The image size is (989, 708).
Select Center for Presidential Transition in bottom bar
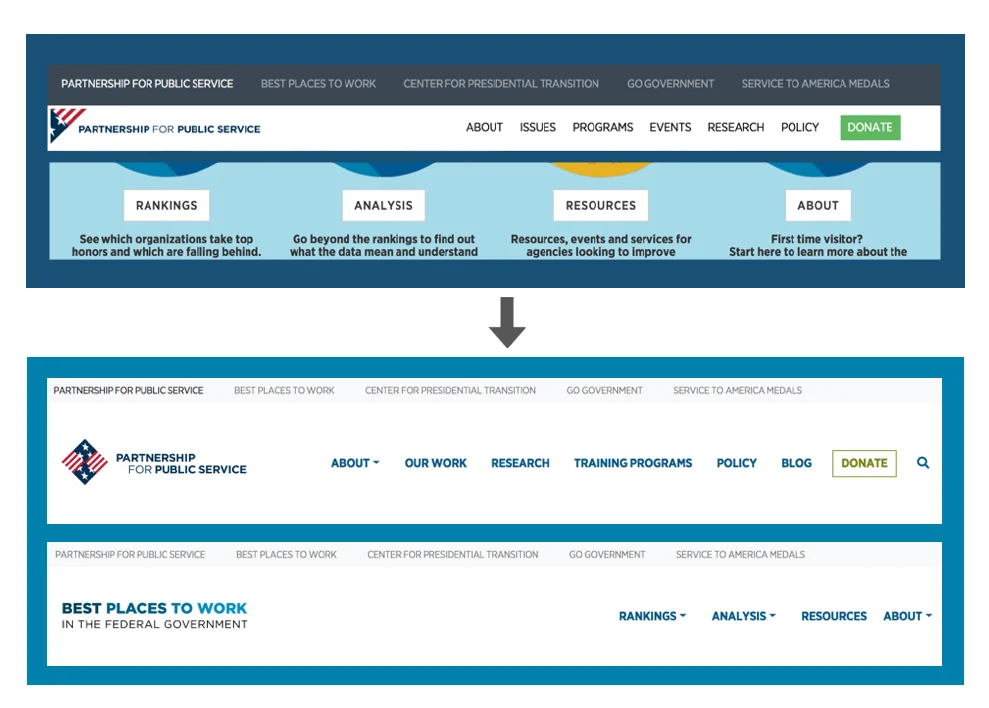[452, 555]
